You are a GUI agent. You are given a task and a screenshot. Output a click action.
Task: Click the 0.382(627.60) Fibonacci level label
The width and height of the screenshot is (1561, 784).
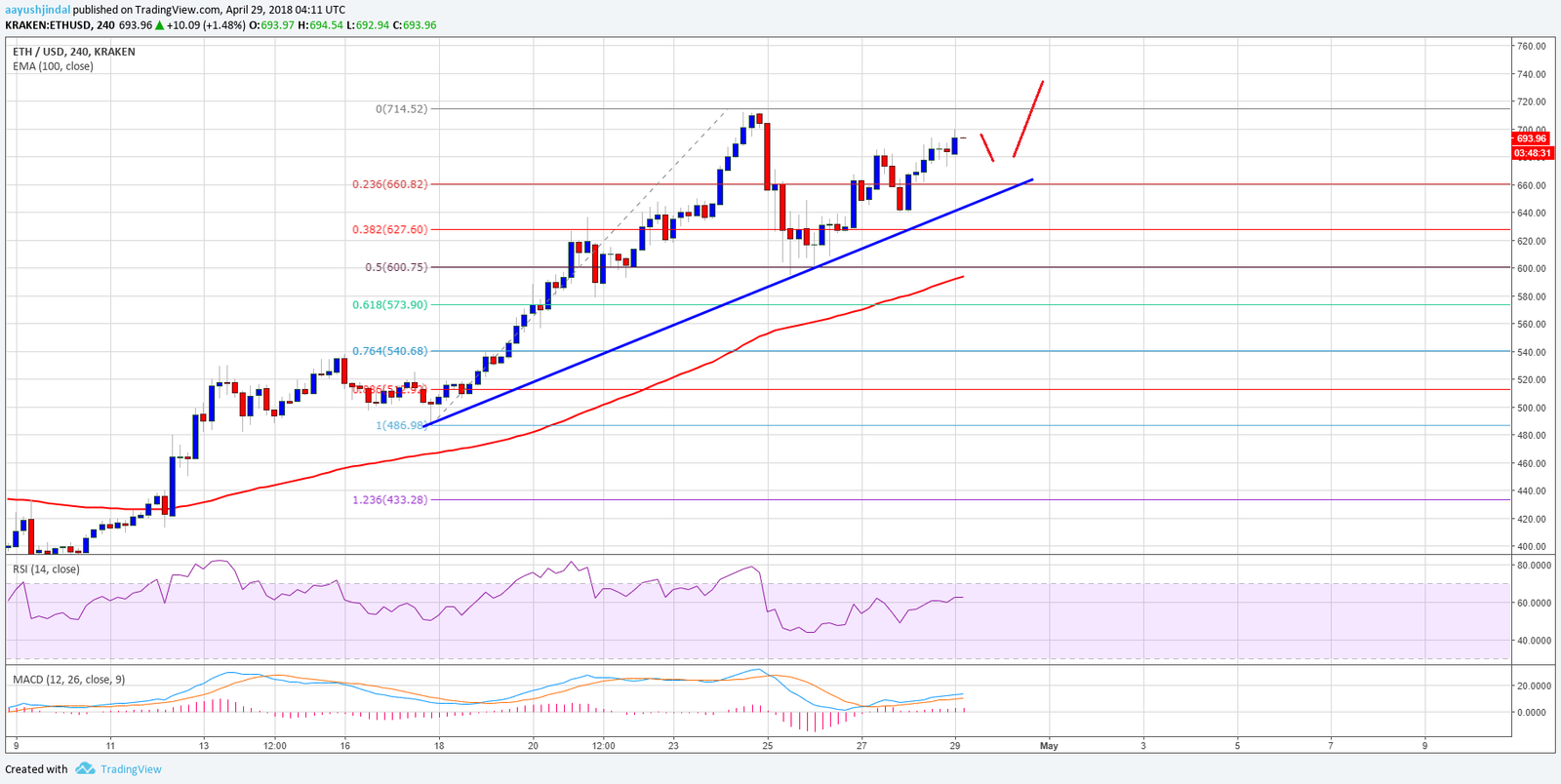pos(390,230)
